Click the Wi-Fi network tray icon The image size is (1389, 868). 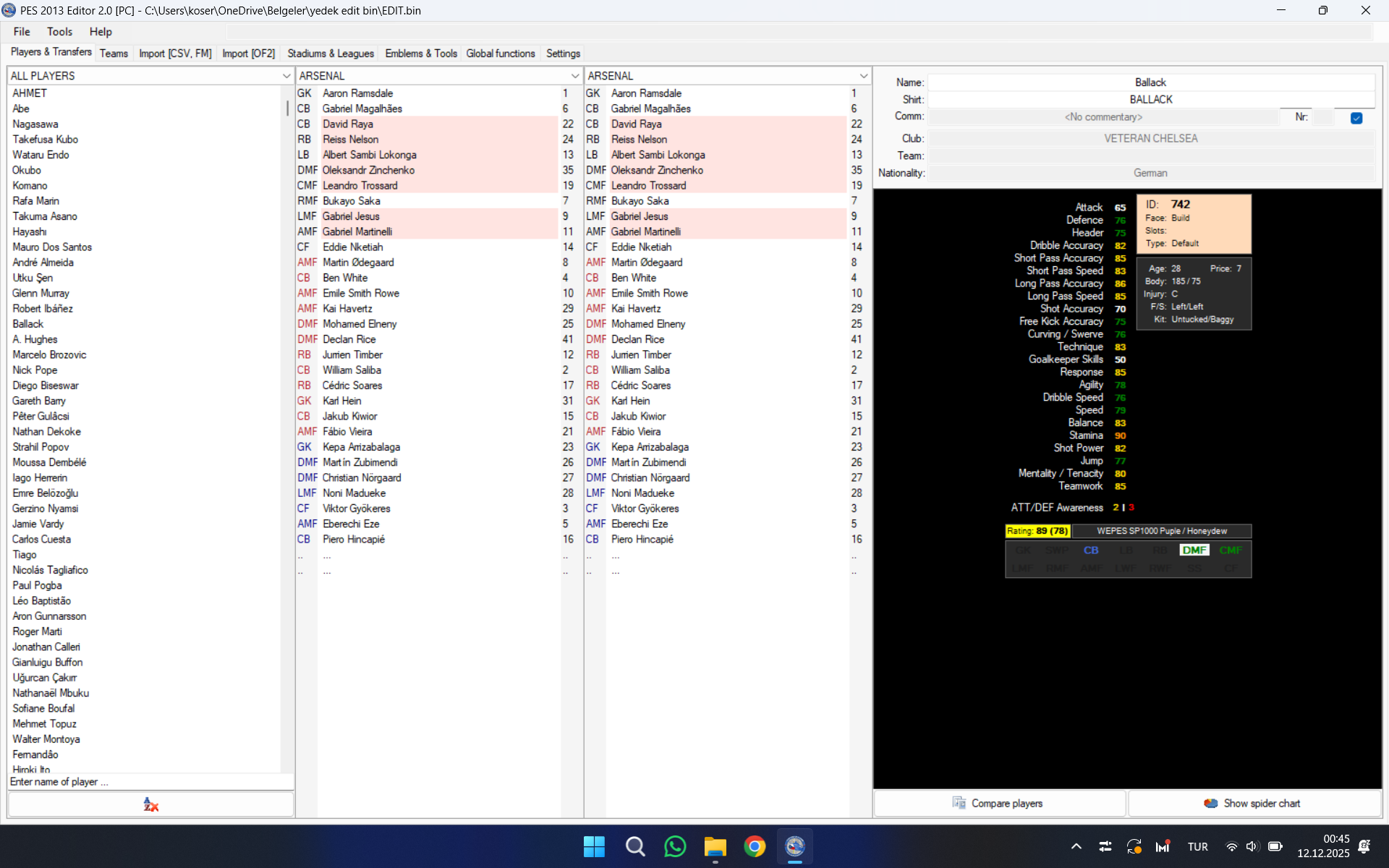click(x=1231, y=846)
